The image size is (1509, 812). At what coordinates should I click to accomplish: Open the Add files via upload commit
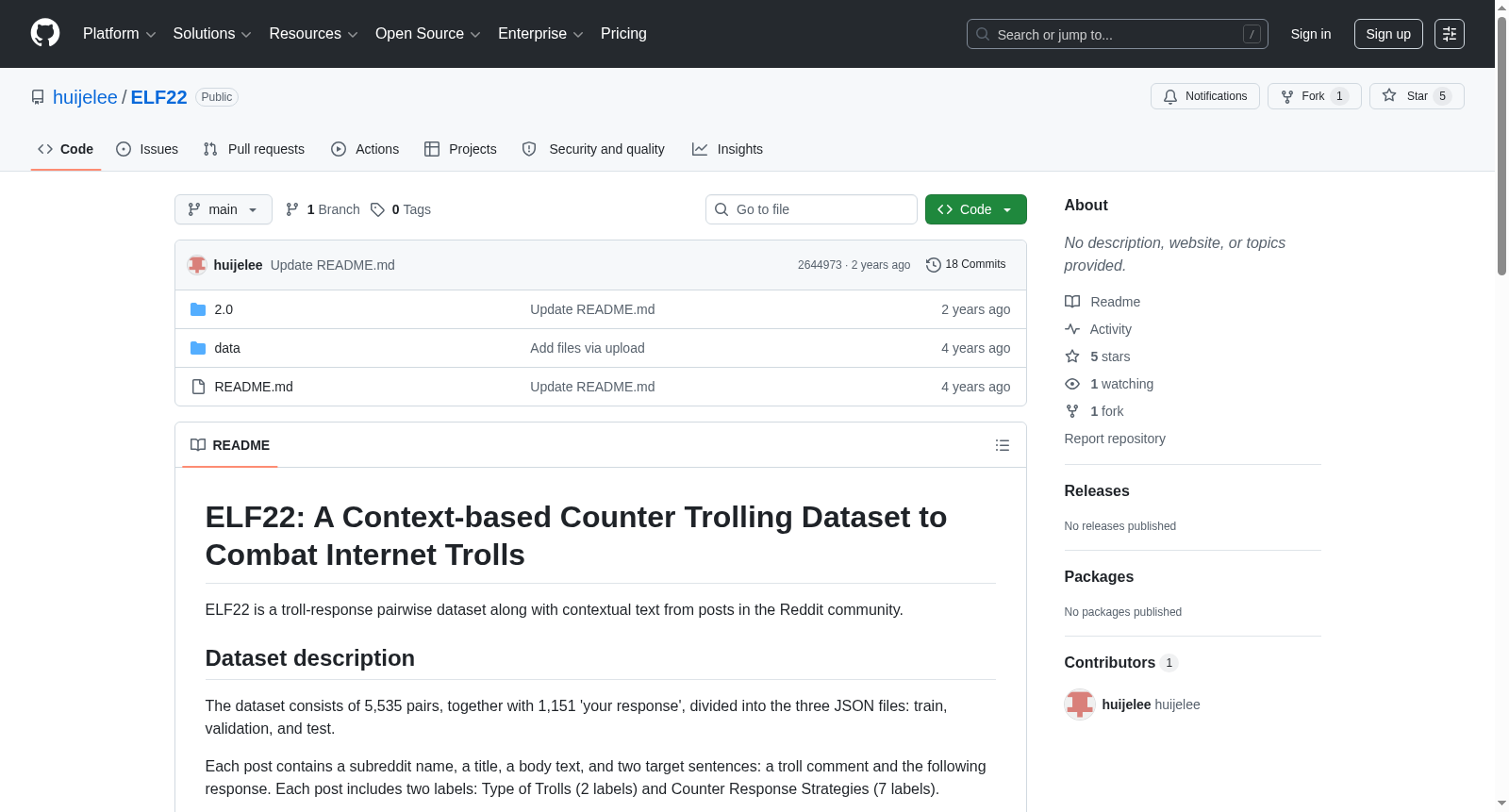[x=588, y=348]
